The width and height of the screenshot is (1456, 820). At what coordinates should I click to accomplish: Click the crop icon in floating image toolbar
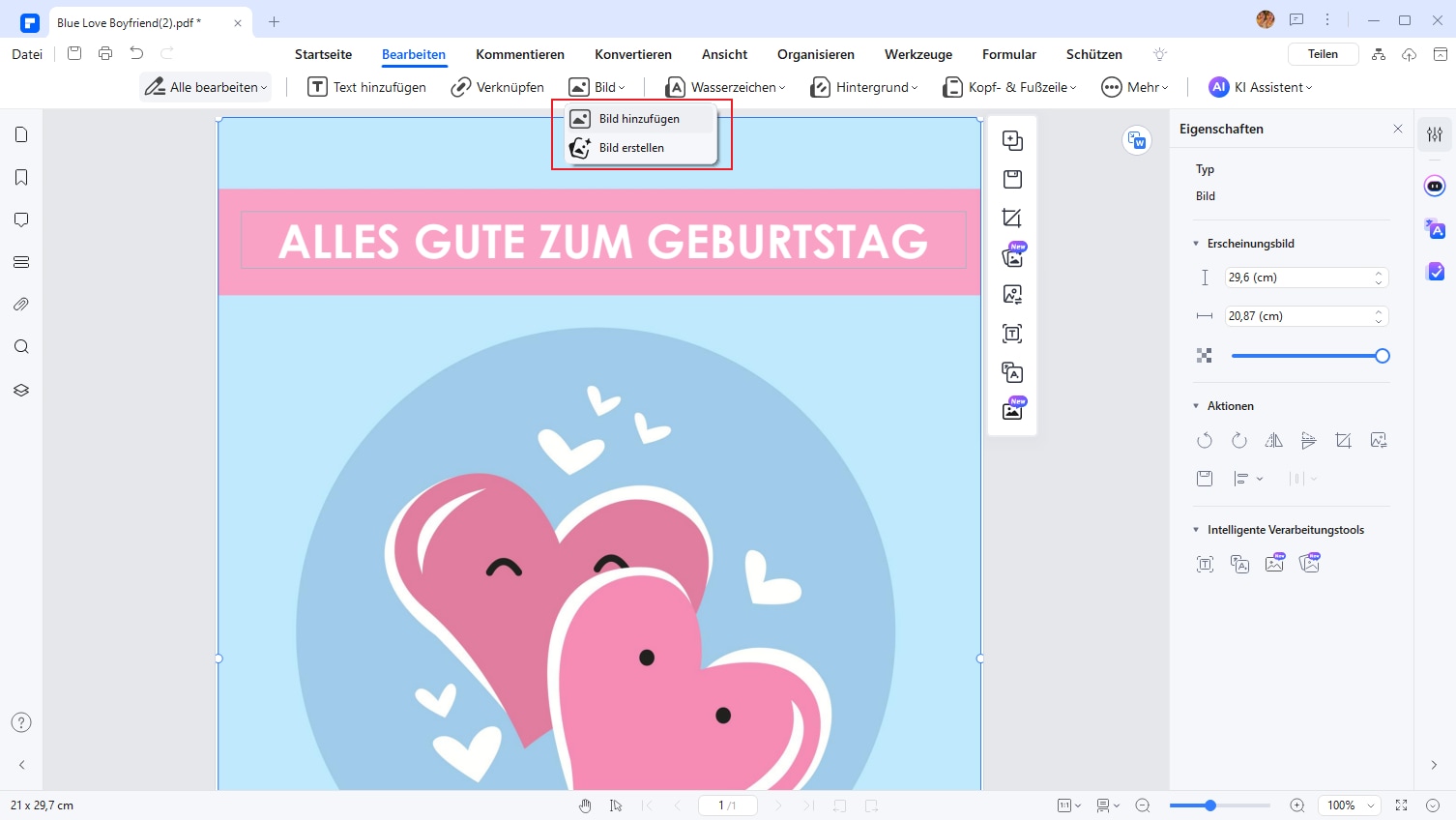coord(1012,218)
